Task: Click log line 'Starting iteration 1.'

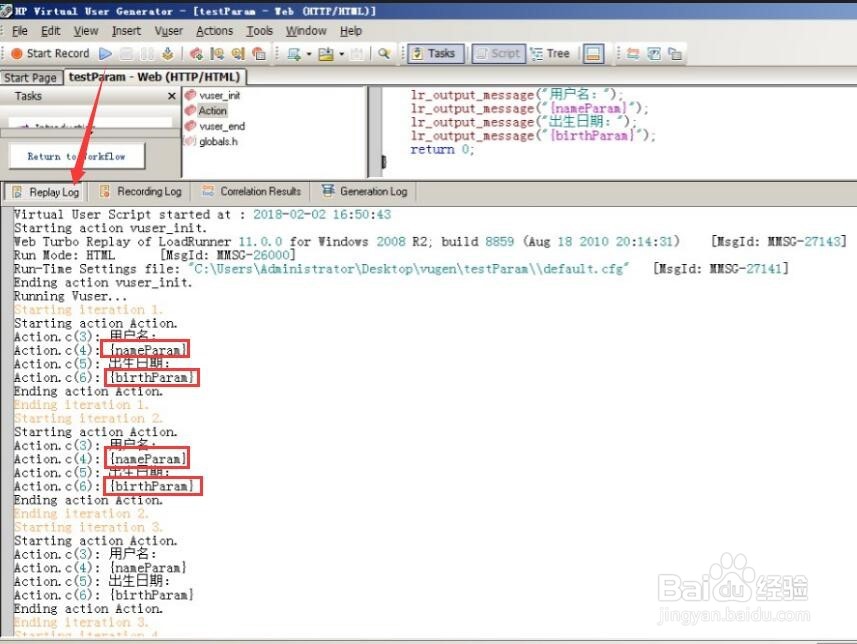Action: pyautogui.click(x=89, y=309)
